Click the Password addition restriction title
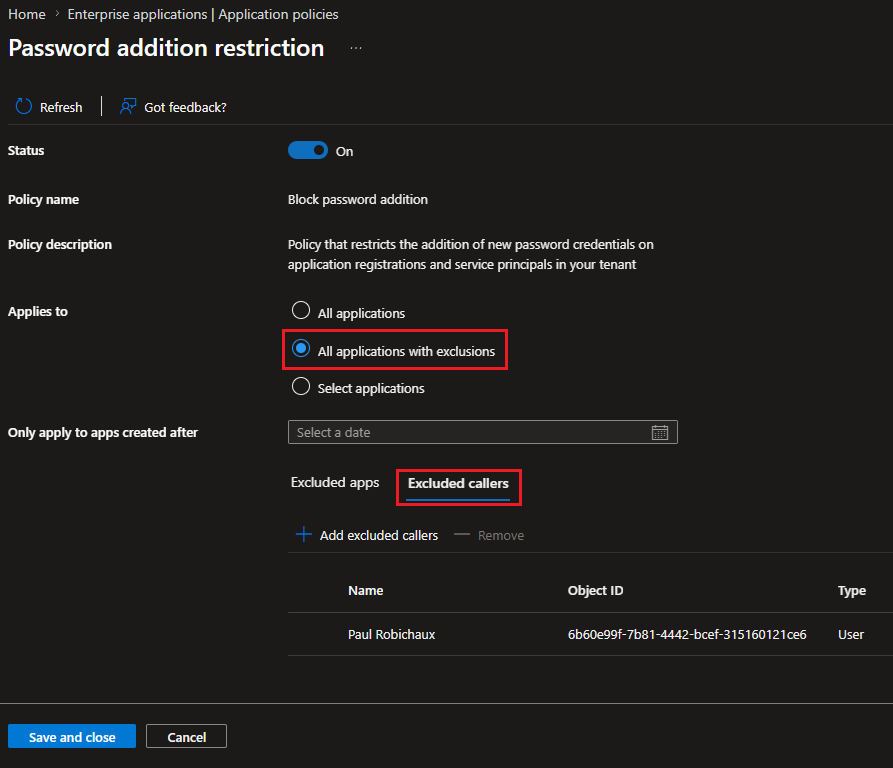Viewport: 893px width, 768px height. coord(166,48)
